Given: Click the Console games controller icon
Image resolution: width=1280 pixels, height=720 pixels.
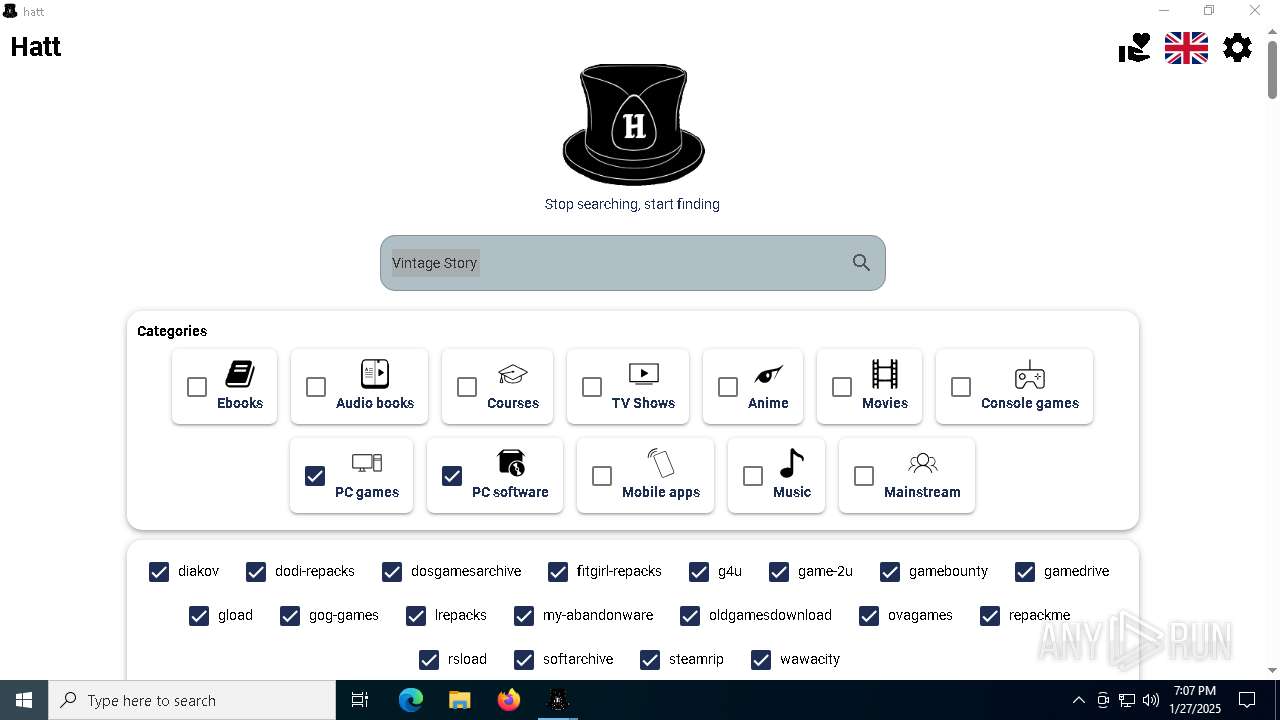Looking at the screenshot, I should (1030, 375).
